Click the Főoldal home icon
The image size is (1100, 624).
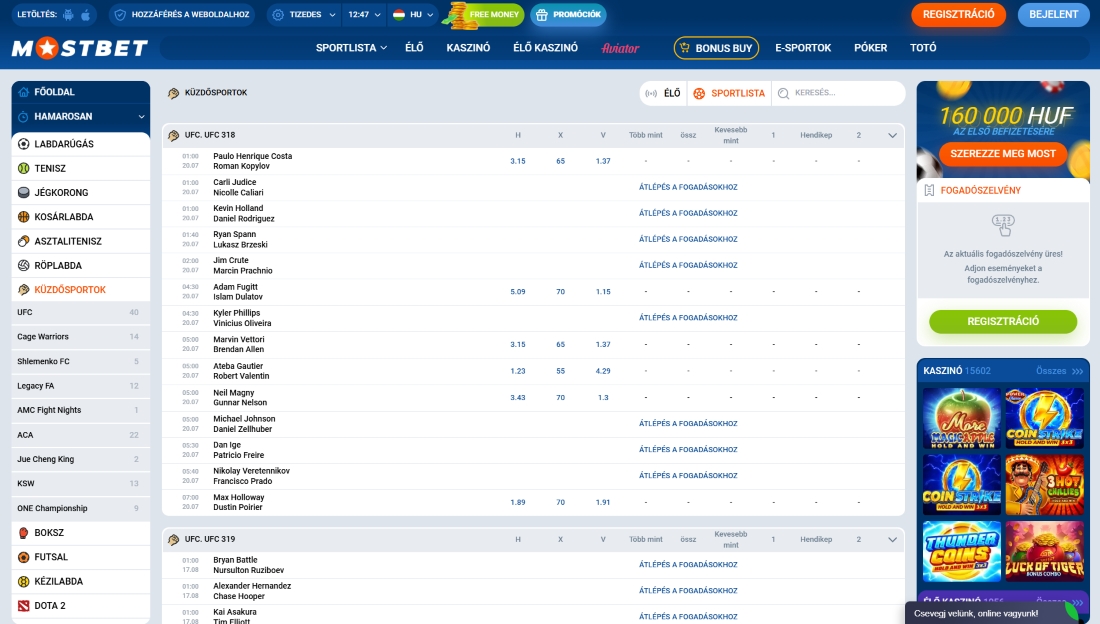tap(23, 92)
